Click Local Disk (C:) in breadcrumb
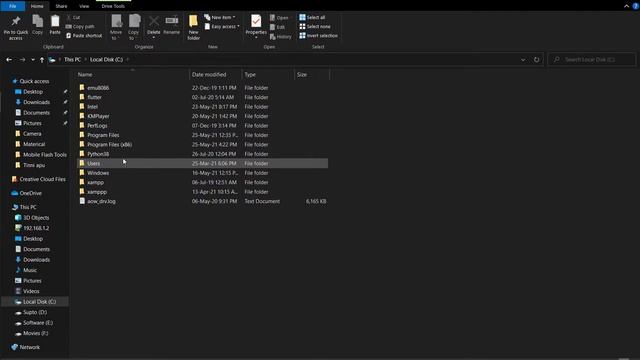The width and height of the screenshot is (640, 360). tap(106, 60)
